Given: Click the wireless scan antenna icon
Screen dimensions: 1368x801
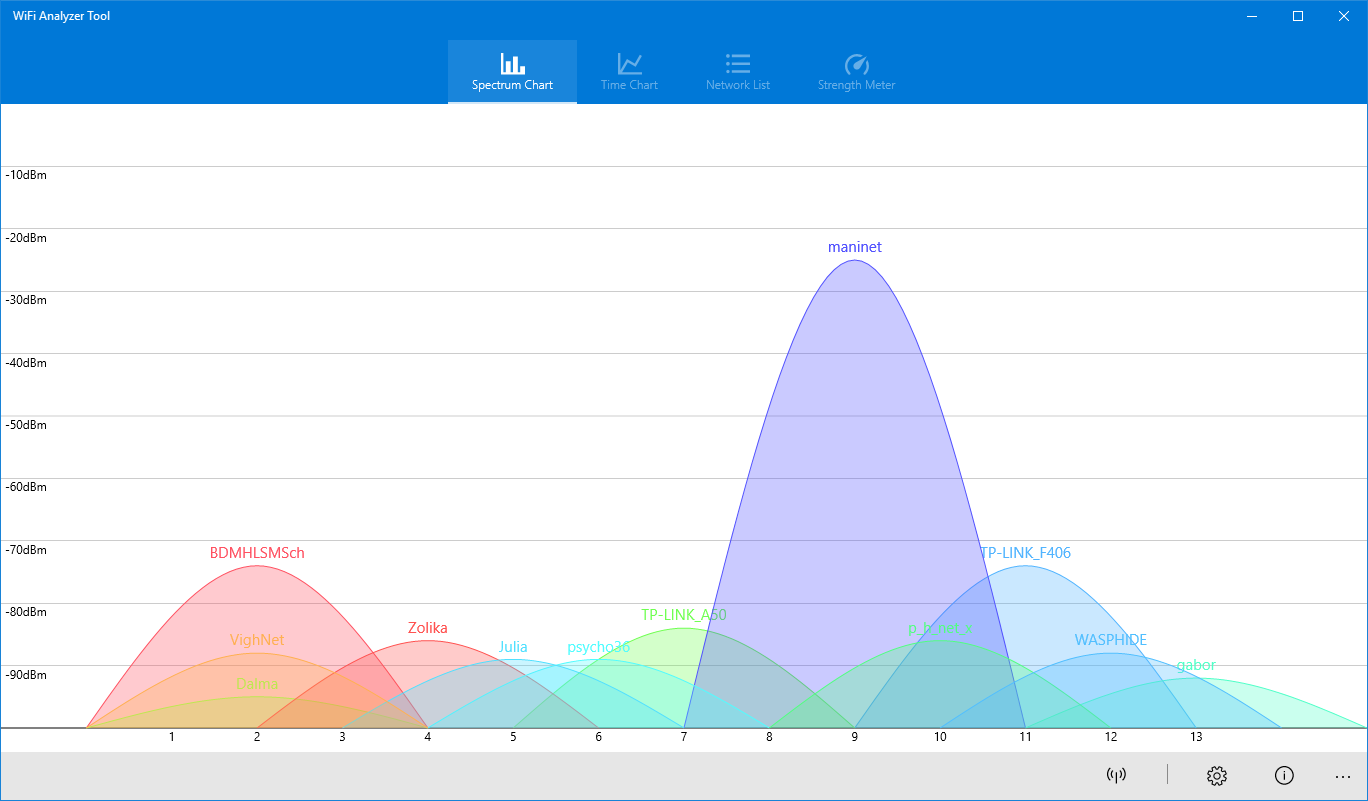Looking at the screenshot, I should click(1117, 775).
